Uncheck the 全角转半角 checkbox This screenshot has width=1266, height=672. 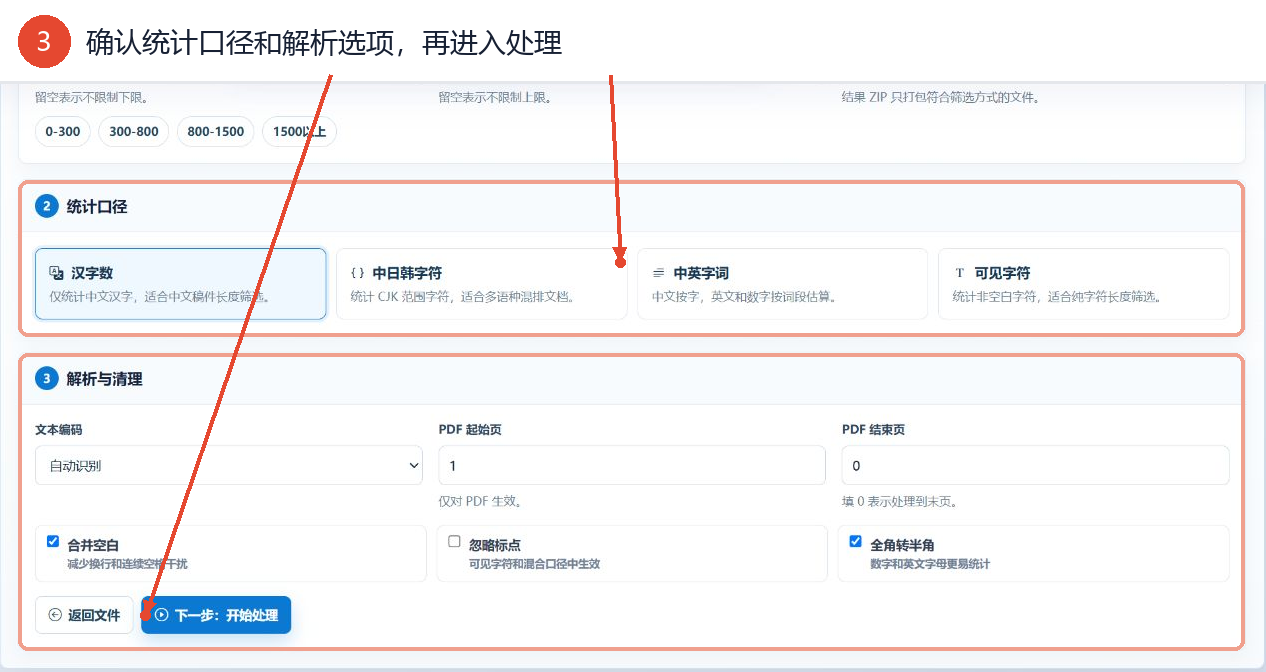pos(855,541)
